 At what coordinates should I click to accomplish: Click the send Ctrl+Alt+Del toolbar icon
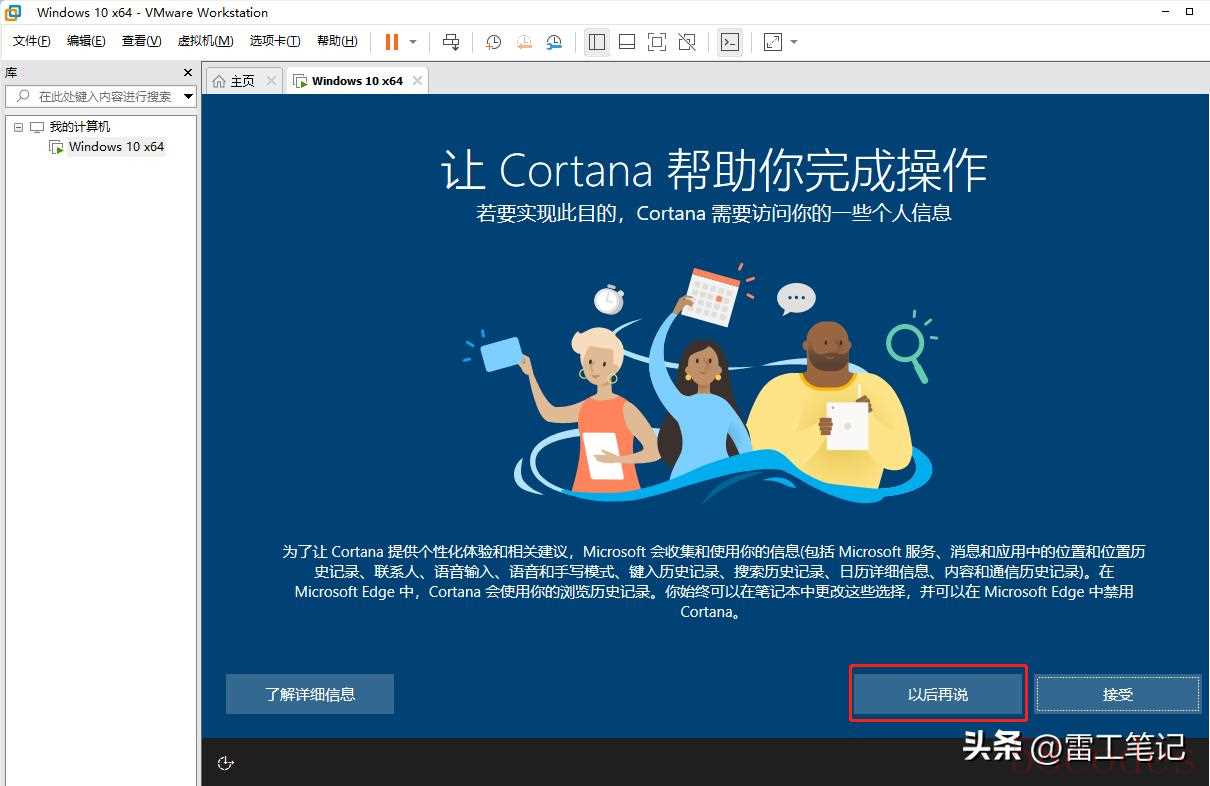pyautogui.click(x=451, y=42)
